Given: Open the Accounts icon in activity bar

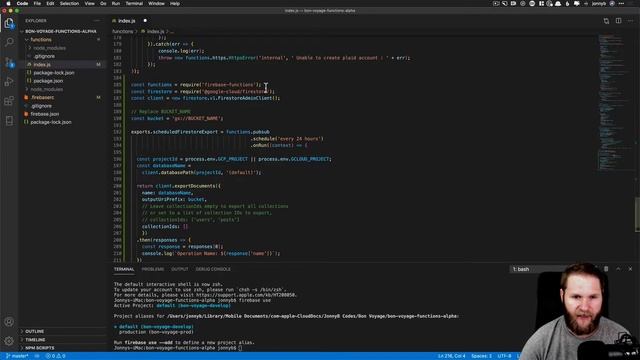Looking at the screenshot, I should (x=9, y=322).
